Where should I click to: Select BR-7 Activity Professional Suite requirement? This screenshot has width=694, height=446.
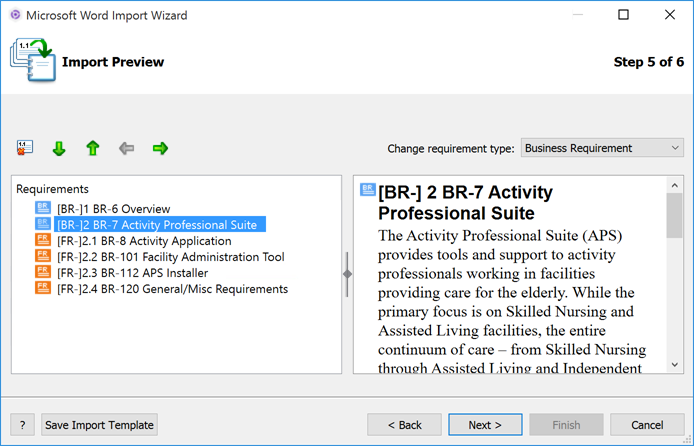click(x=156, y=225)
